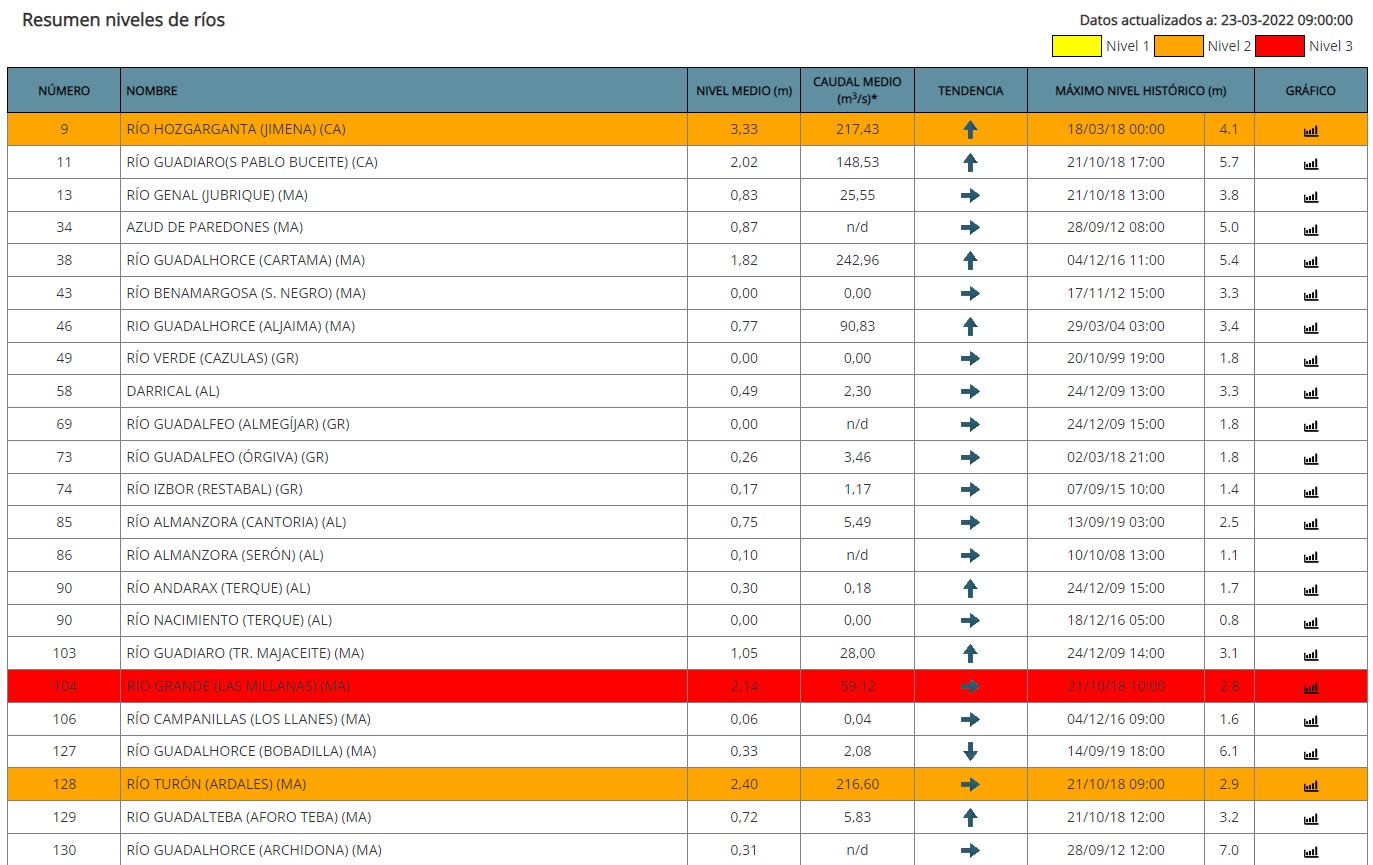Open chart icon for Río Guadalhorce (Archidona)
The width and height of the screenshot is (1373, 865).
[1310, 851]
